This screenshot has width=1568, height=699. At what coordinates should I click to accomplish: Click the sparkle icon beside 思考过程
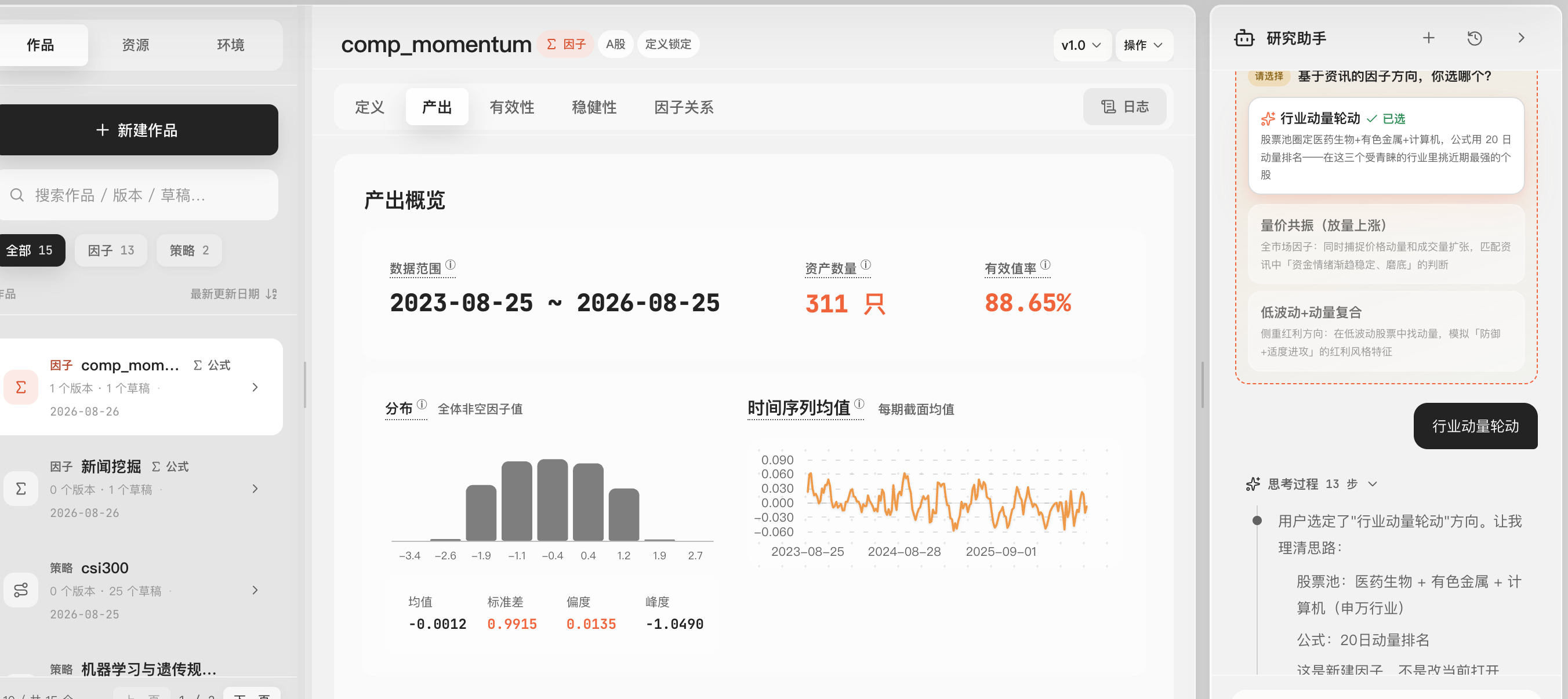(1253, 484)
